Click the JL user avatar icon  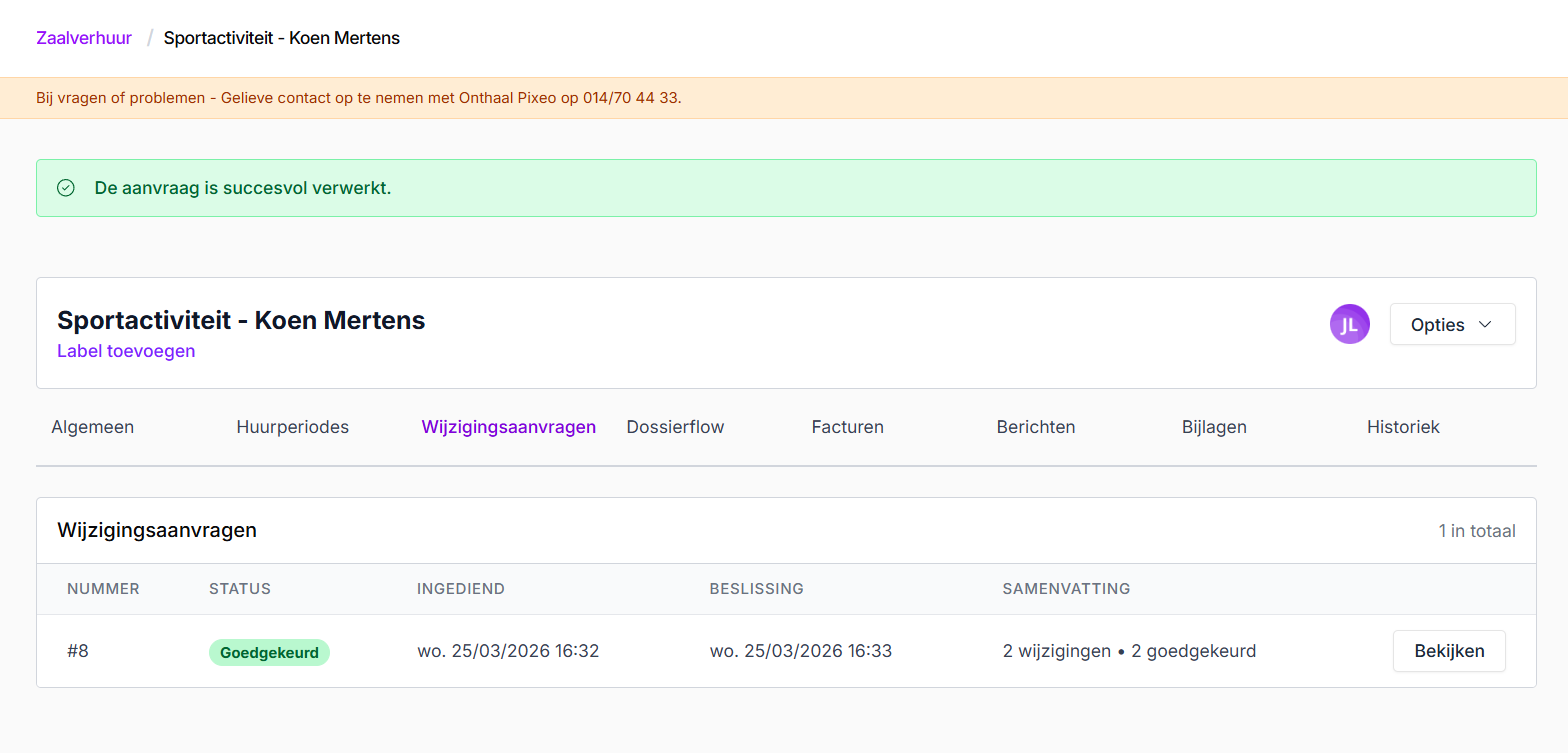point(1349,324)
